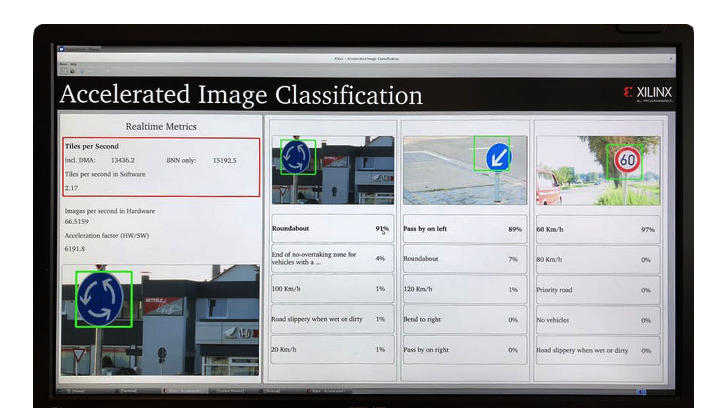Select the End of no-overtaking zone 4% row
Viewport: 726px width, 408px height.
332,258
